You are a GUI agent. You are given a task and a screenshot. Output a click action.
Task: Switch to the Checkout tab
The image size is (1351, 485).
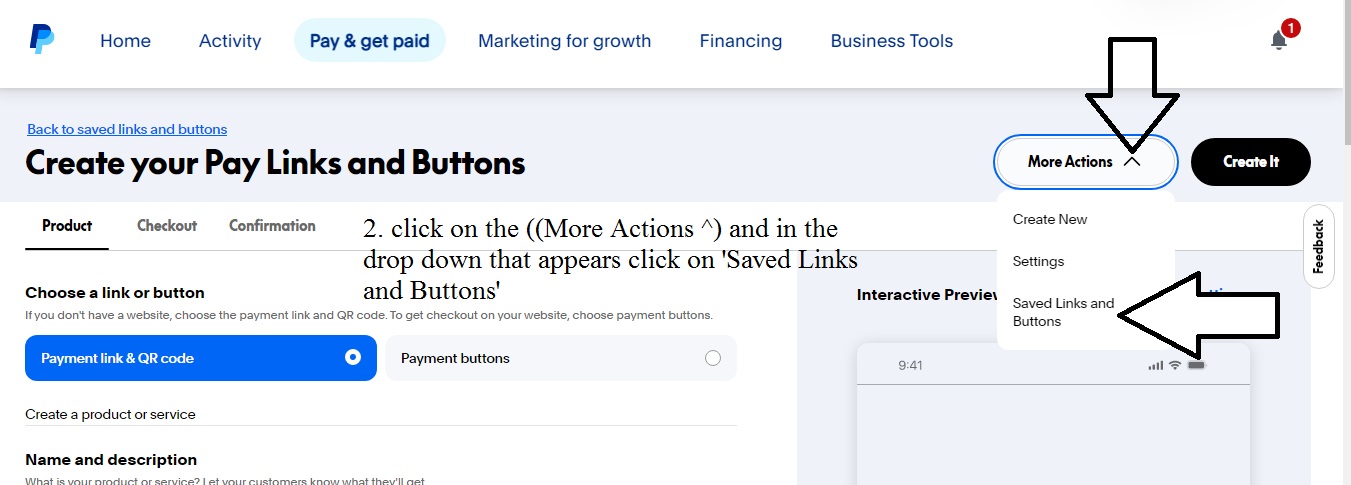tap(167, 226)
